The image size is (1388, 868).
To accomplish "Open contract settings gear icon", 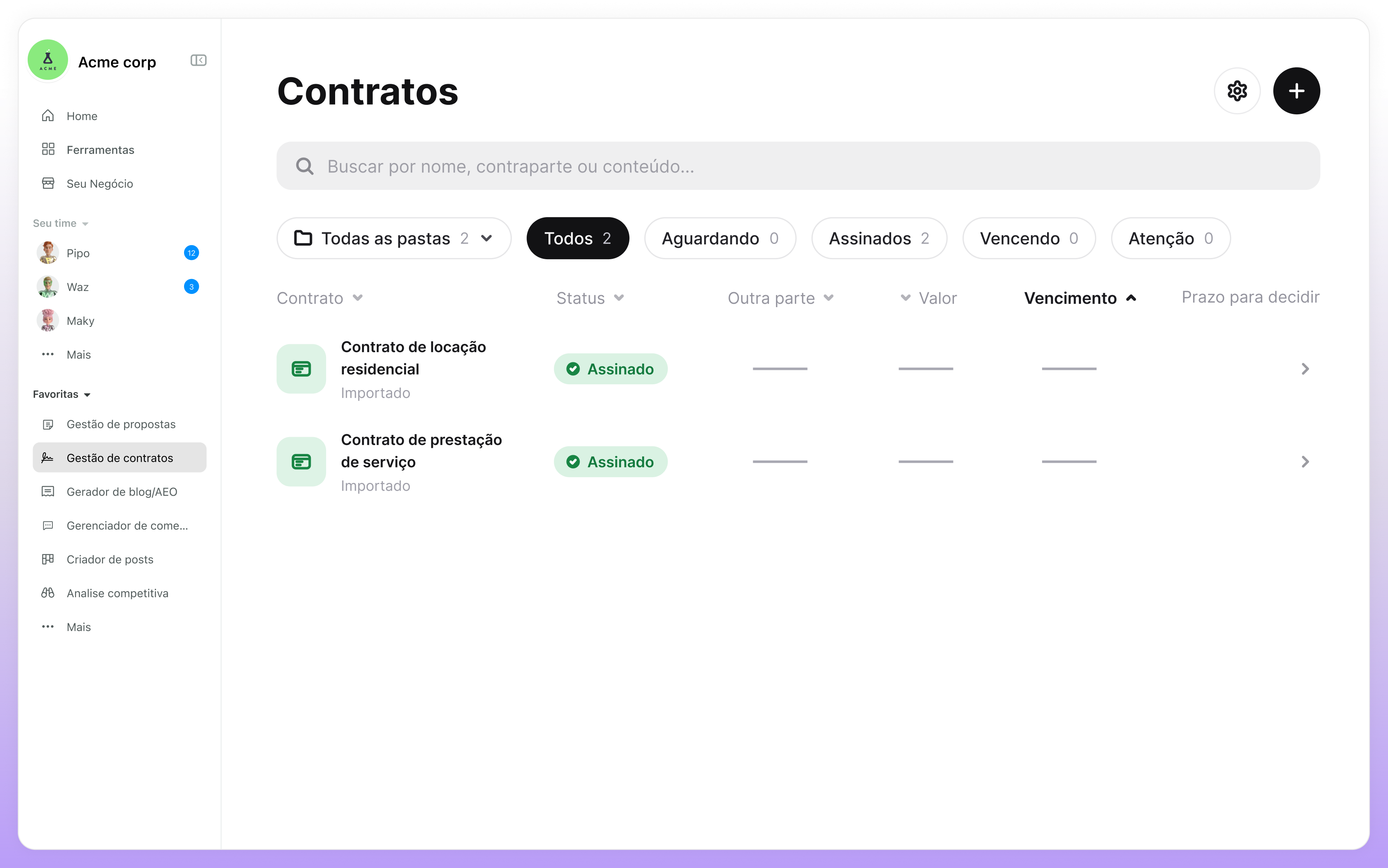I will (1237, 91).
